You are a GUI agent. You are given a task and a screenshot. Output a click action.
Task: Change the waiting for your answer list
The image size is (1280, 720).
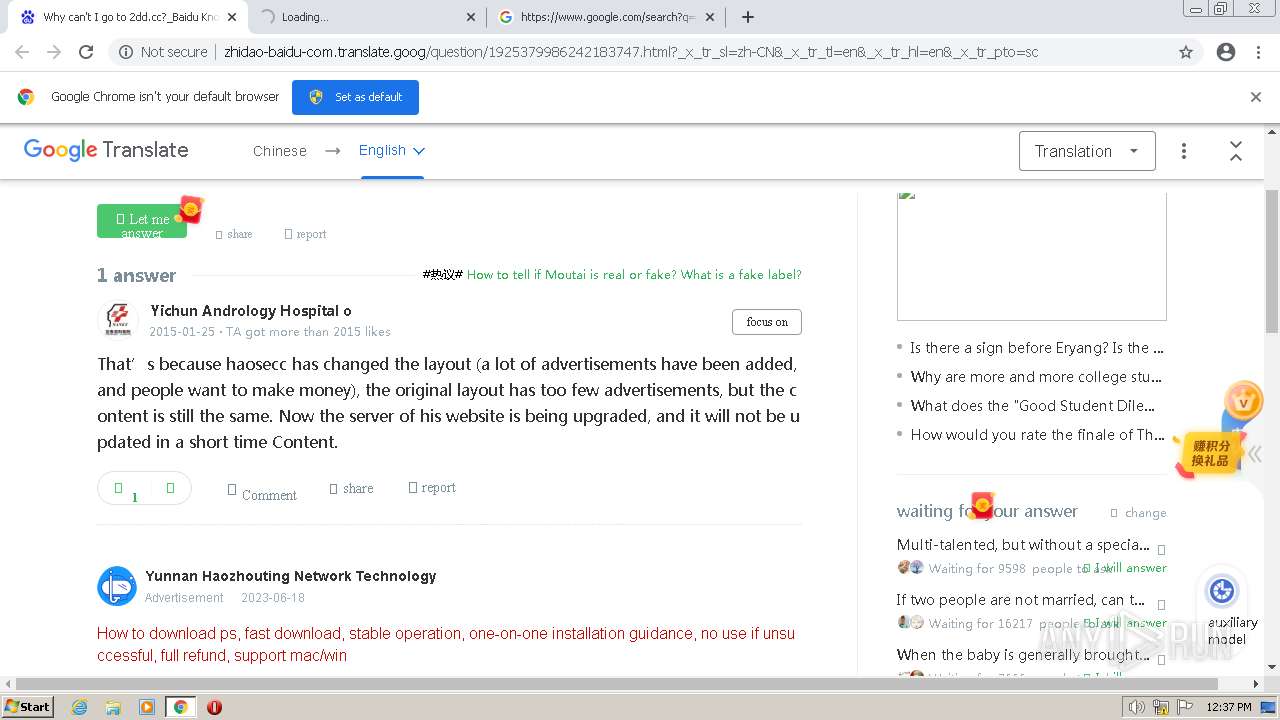point(1138,512)
